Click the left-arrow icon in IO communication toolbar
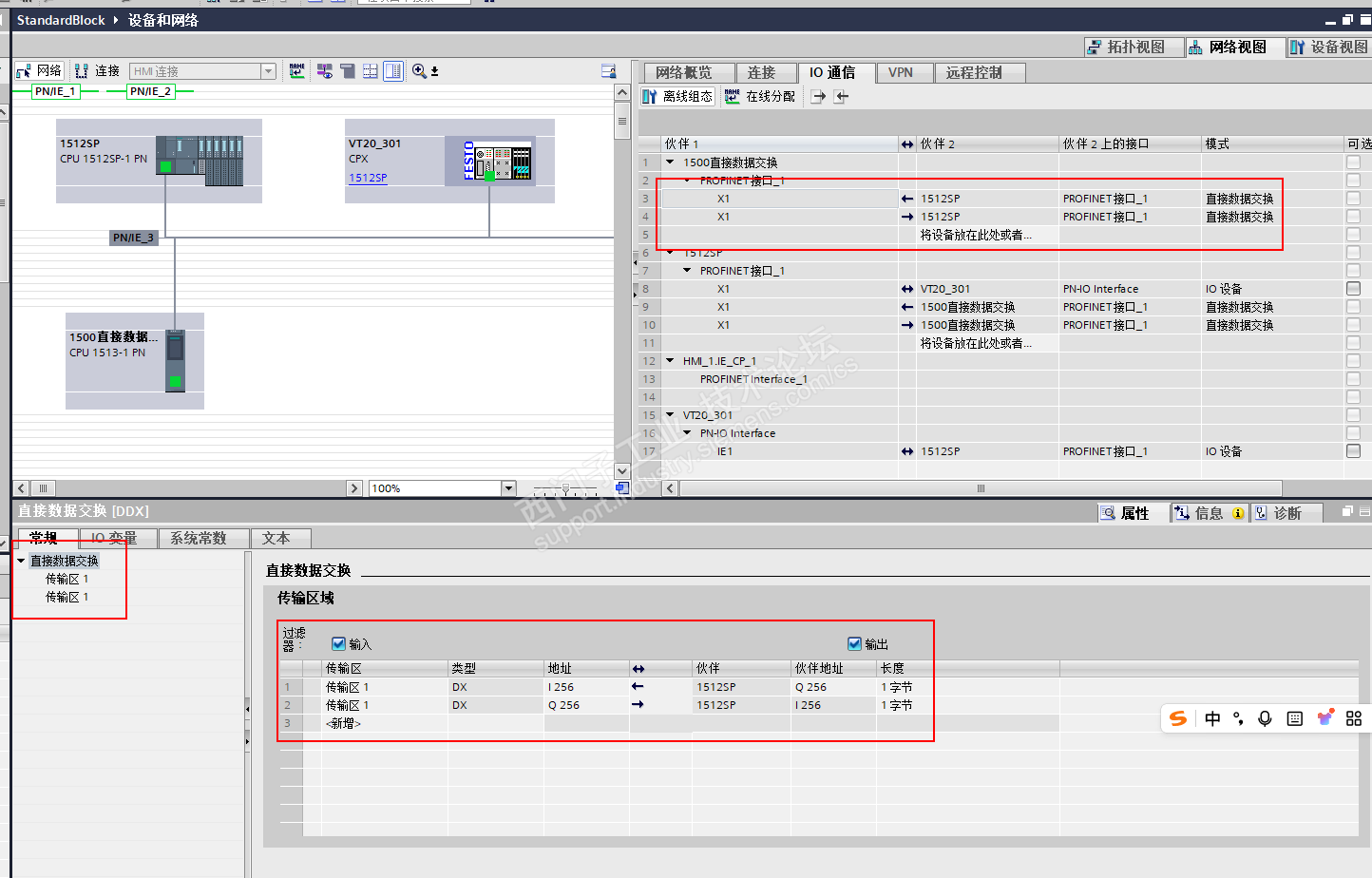Screen dimensions: 1372x878 point(841,96)
